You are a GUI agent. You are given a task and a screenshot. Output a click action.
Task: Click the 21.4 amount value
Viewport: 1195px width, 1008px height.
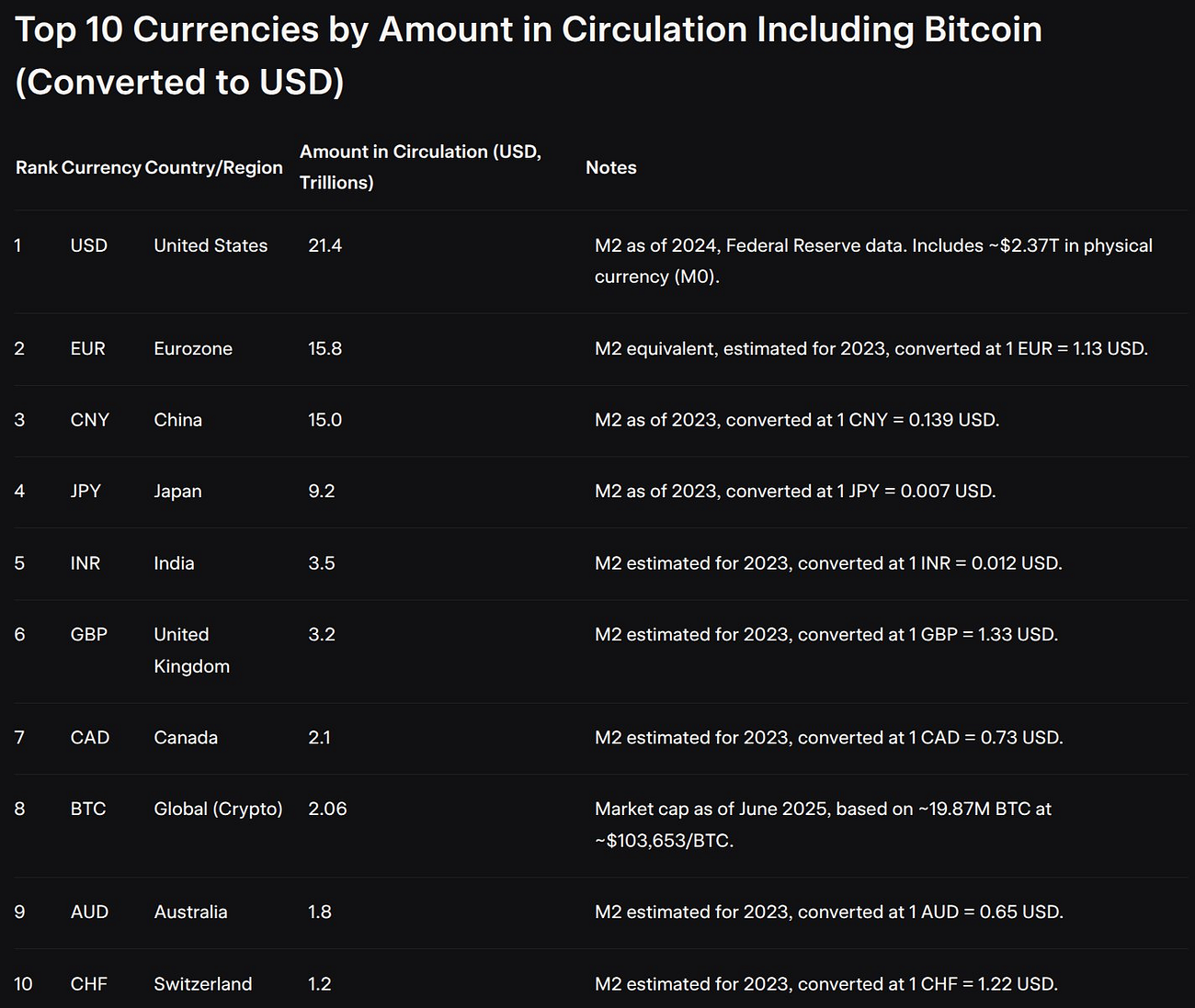[325, 245]
